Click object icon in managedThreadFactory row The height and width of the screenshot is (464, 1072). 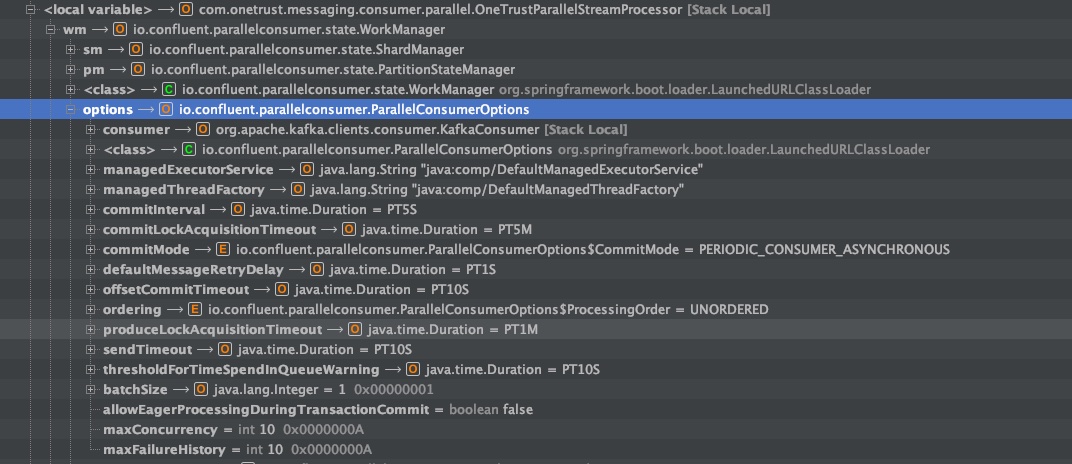tap(297, 190)
